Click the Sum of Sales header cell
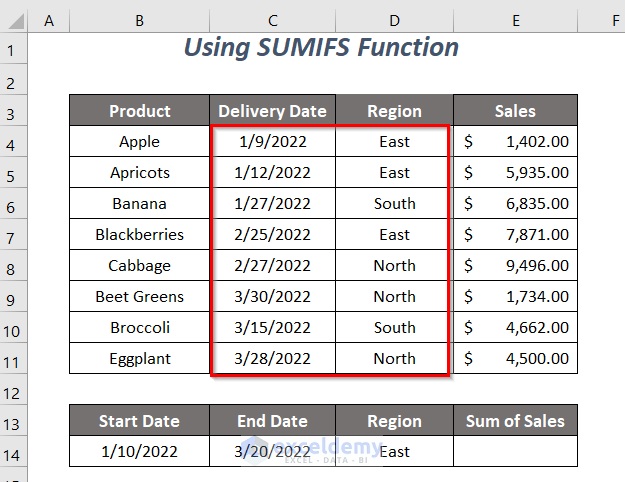 tap(515, 421)
